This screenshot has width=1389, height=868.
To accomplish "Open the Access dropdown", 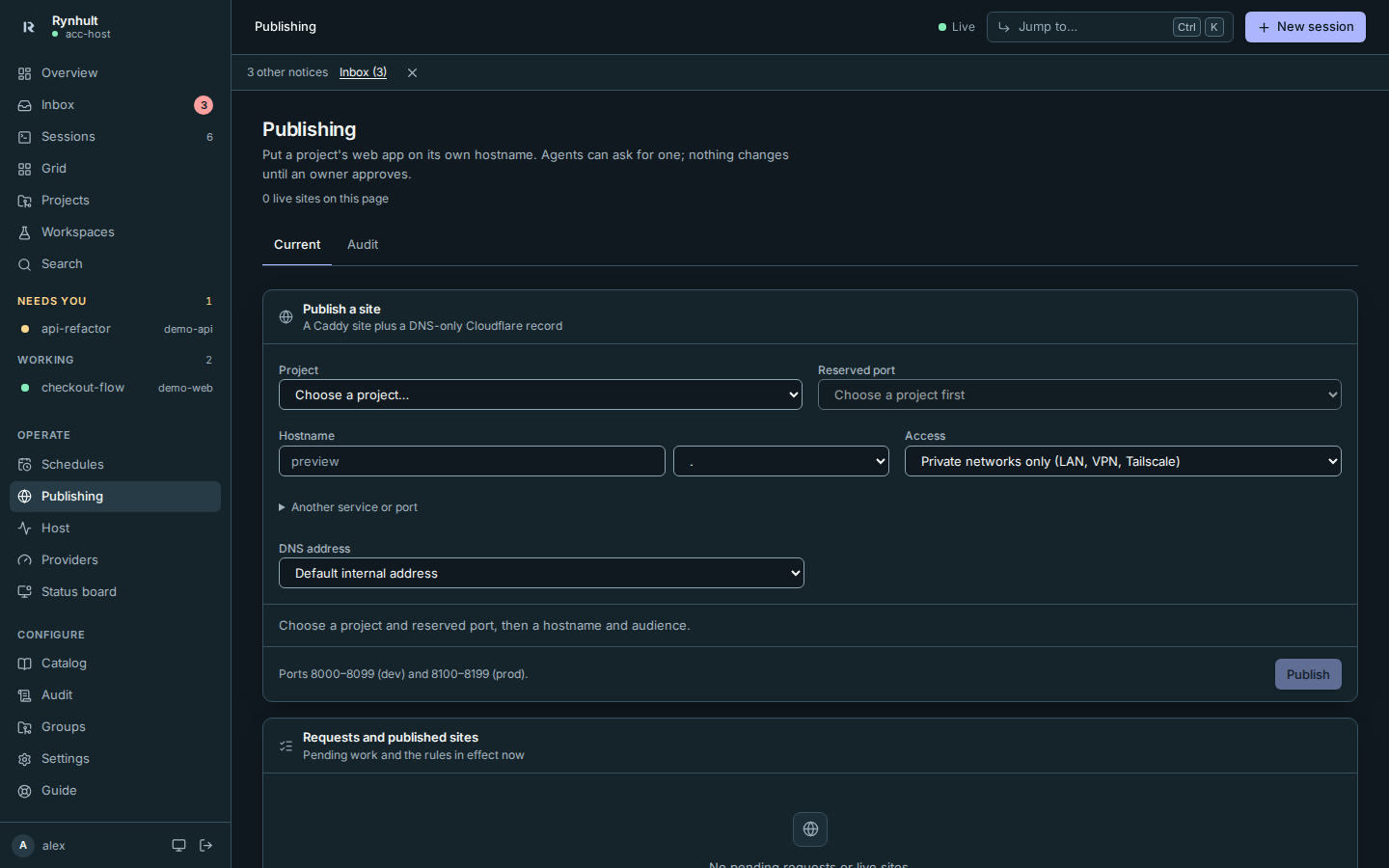I will pos(1123,461).
